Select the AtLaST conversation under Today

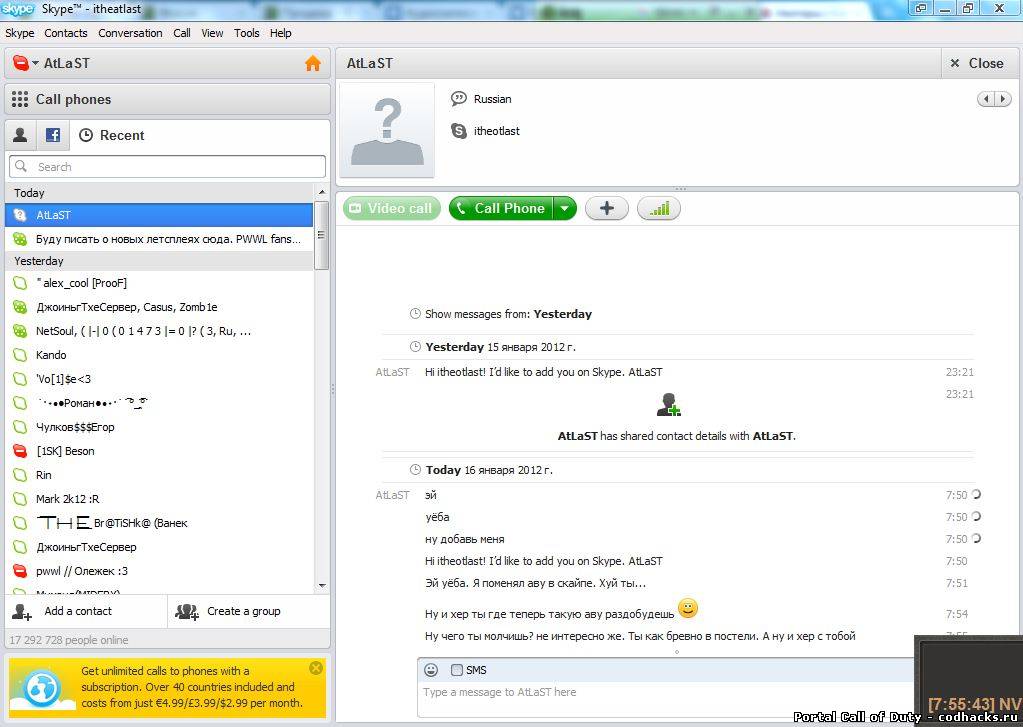pos(159,215)
